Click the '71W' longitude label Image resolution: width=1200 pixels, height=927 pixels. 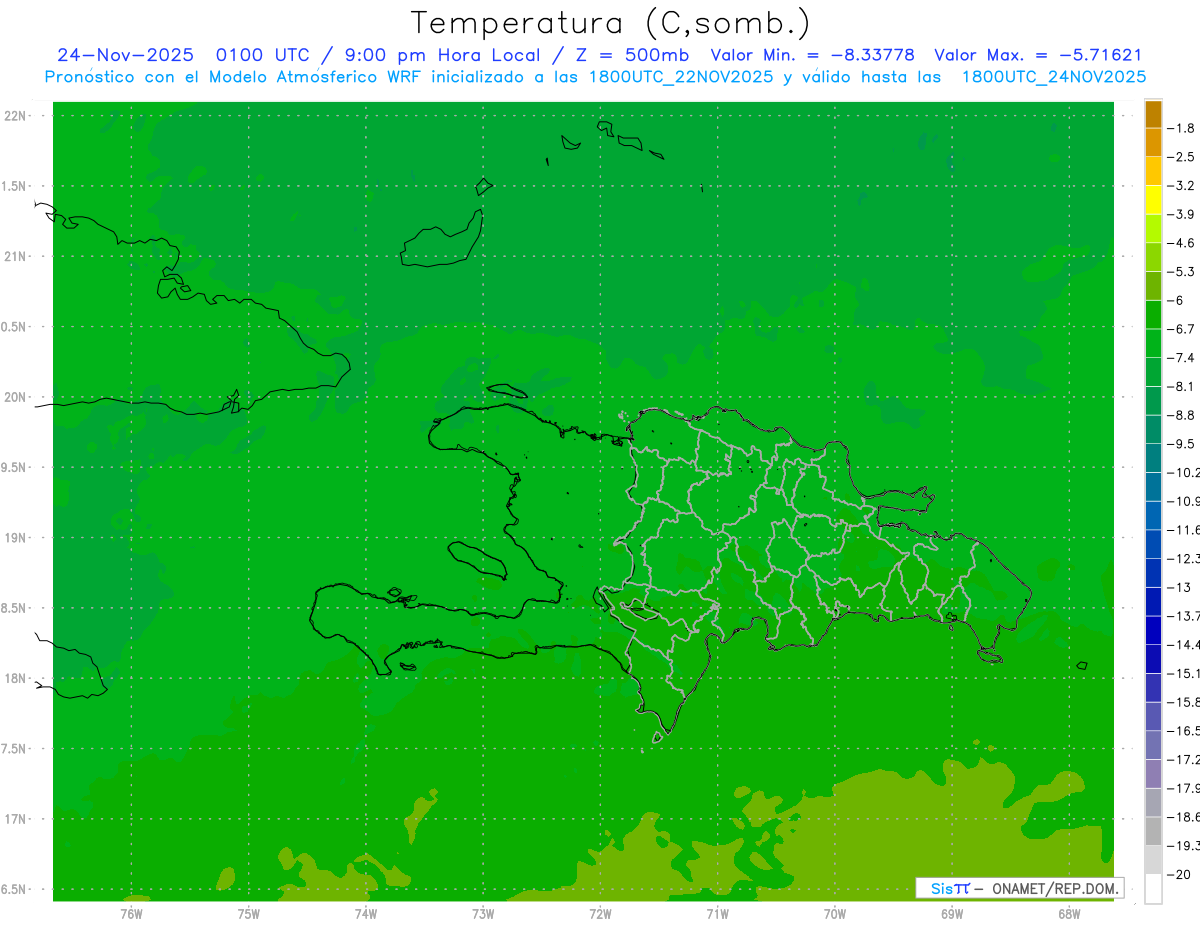click(717, 913)
